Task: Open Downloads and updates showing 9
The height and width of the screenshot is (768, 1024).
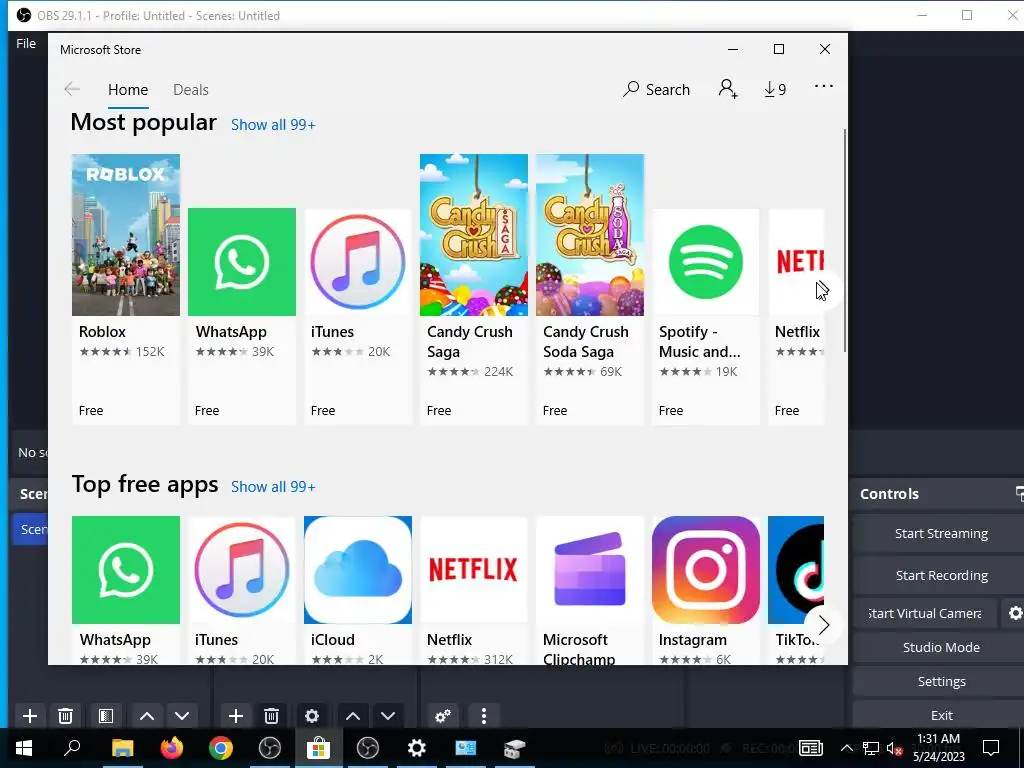Action: [x=775, y=89]
